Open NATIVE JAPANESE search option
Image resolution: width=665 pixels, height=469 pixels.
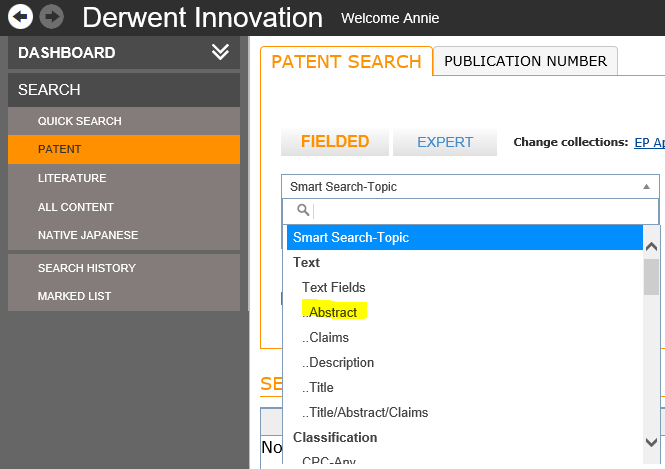tap(124, 235)
